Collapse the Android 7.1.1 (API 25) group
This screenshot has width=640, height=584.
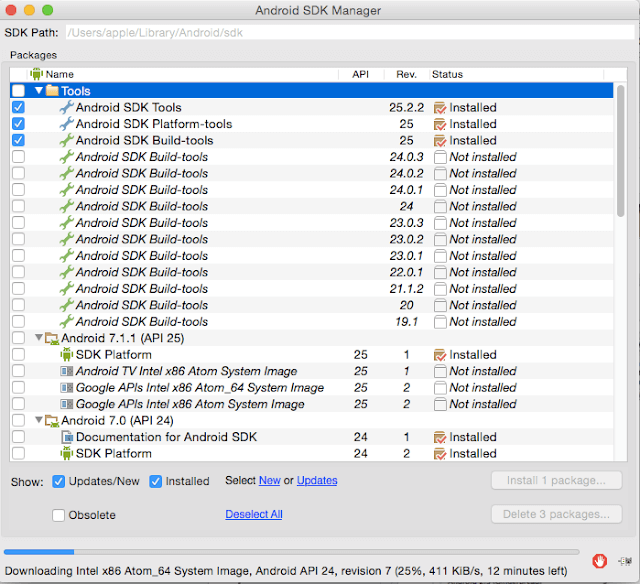(39, 338)
